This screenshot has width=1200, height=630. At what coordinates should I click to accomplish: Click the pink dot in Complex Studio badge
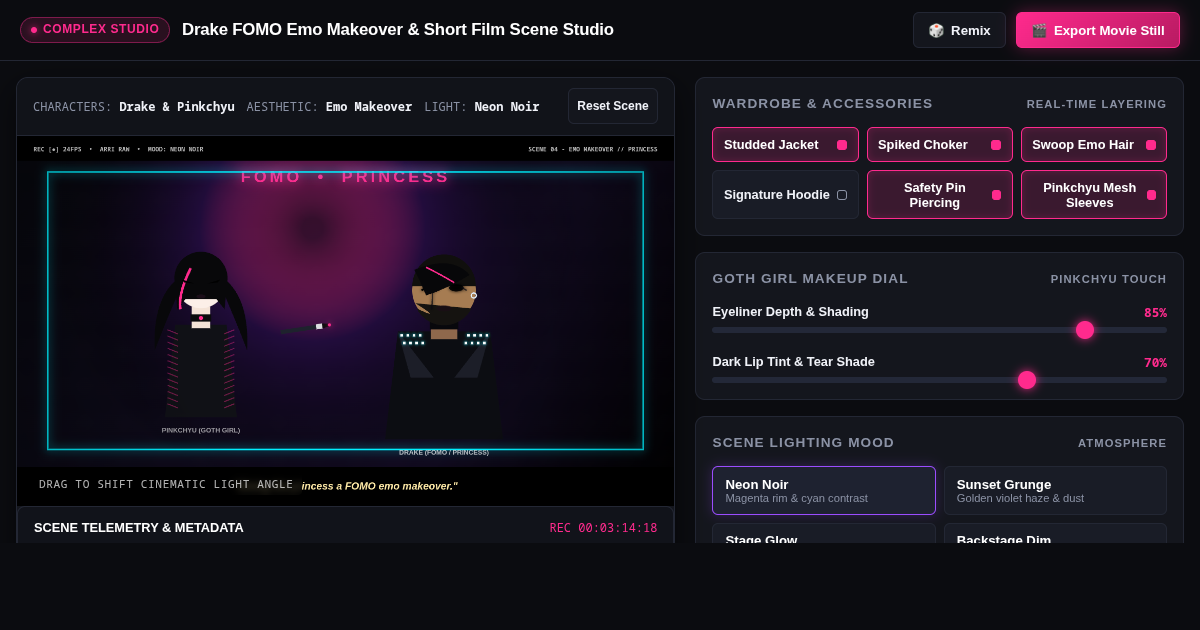click(x=34, y=30)
